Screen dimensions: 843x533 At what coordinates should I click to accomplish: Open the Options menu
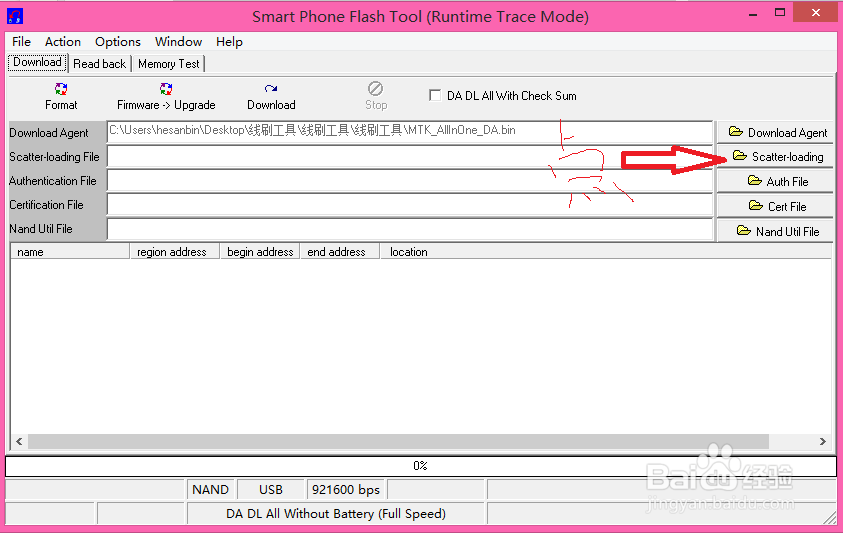[x=118, y=42]
